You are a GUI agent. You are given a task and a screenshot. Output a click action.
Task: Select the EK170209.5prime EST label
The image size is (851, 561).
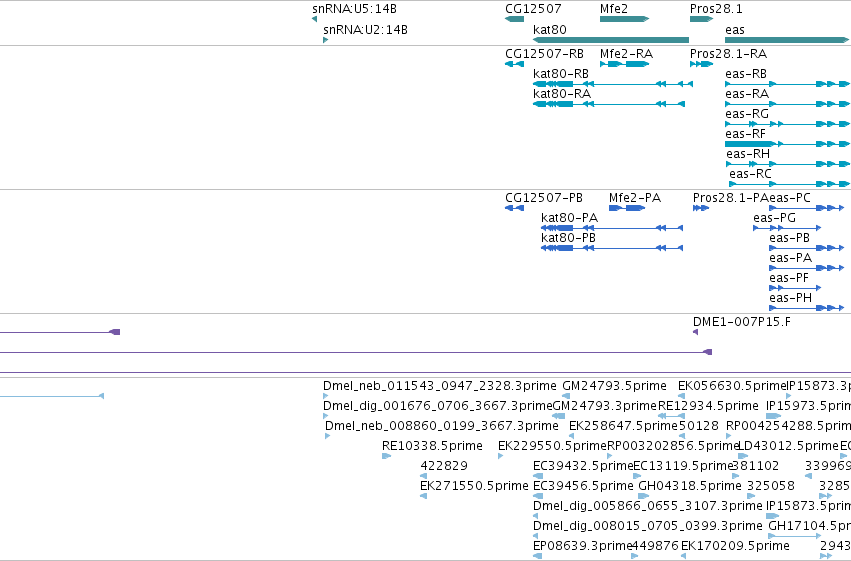(x=735, y=546)
